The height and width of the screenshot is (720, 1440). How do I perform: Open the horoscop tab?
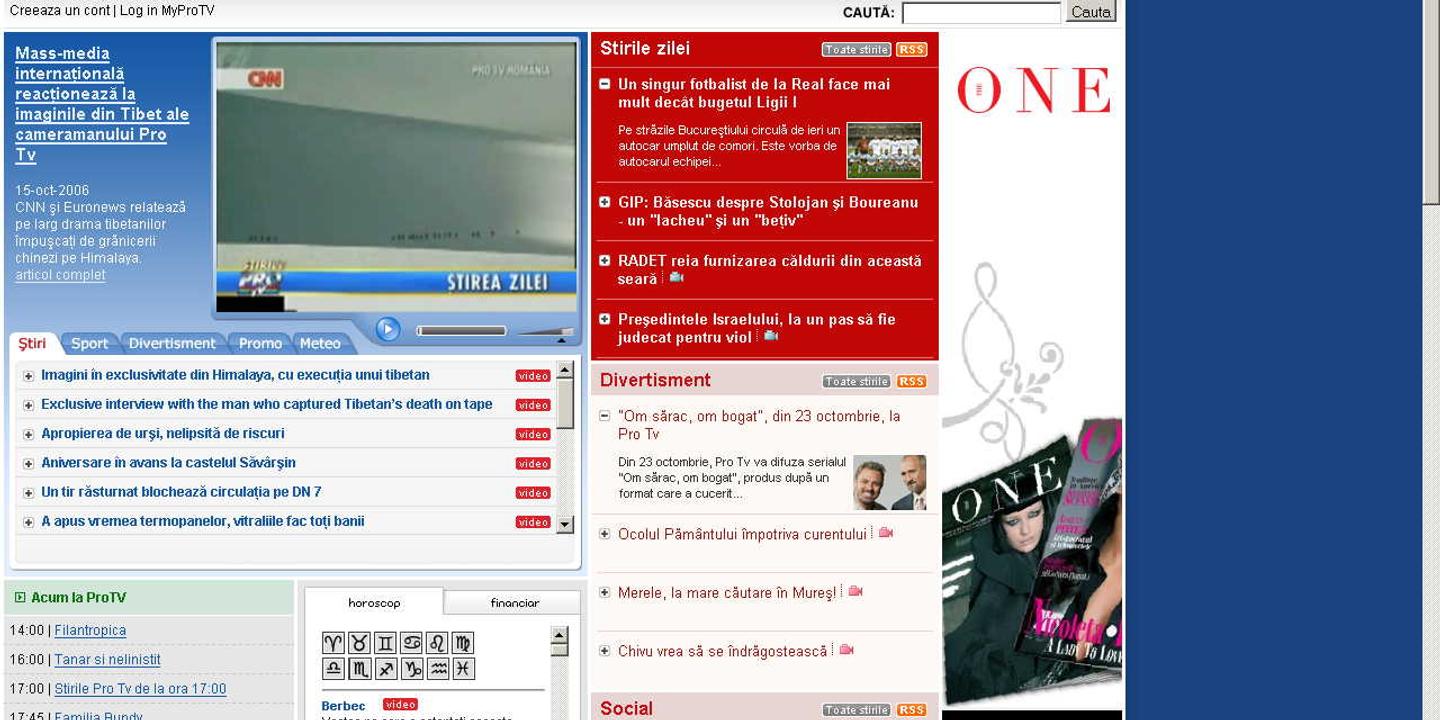click(x=374, y=602)
